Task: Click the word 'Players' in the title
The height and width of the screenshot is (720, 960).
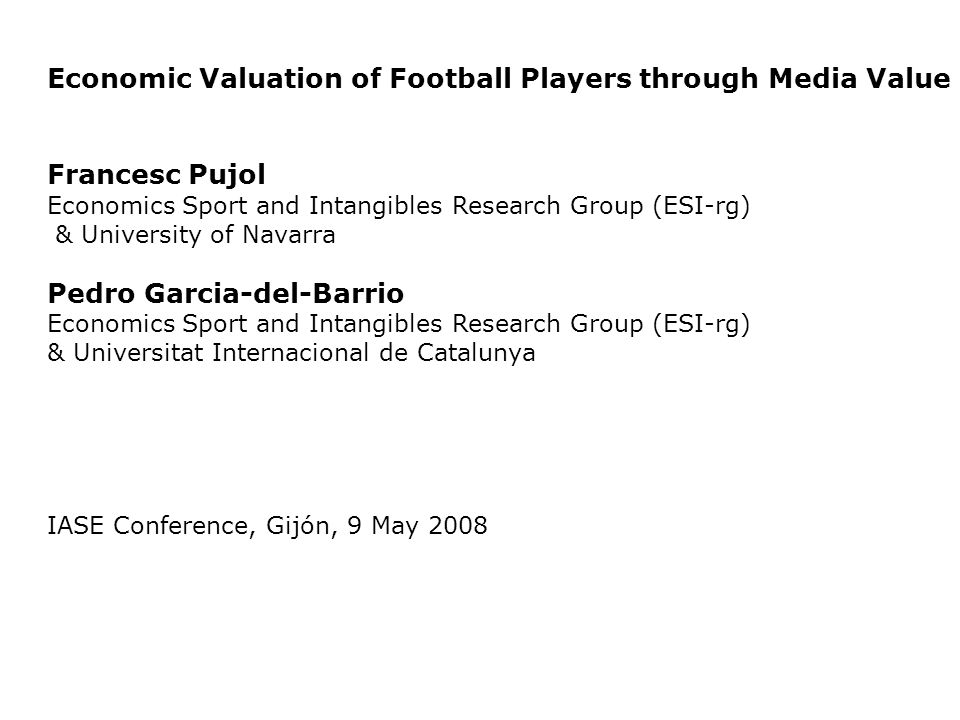Action: (x=576, y=80)
